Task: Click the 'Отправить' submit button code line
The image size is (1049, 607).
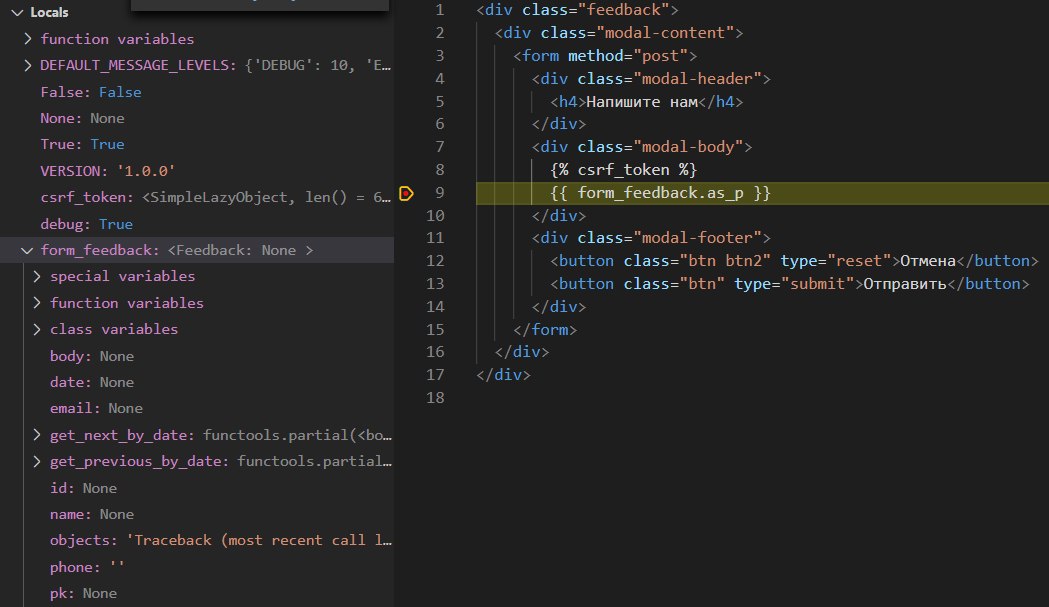Action: pyautogui.click(x=789, y=284)
